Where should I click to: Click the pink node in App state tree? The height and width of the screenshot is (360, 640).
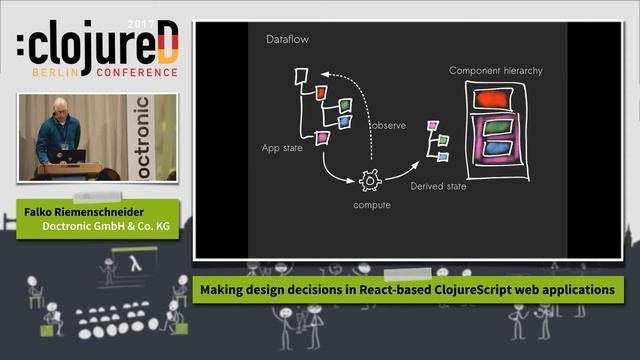click(322, 138)
